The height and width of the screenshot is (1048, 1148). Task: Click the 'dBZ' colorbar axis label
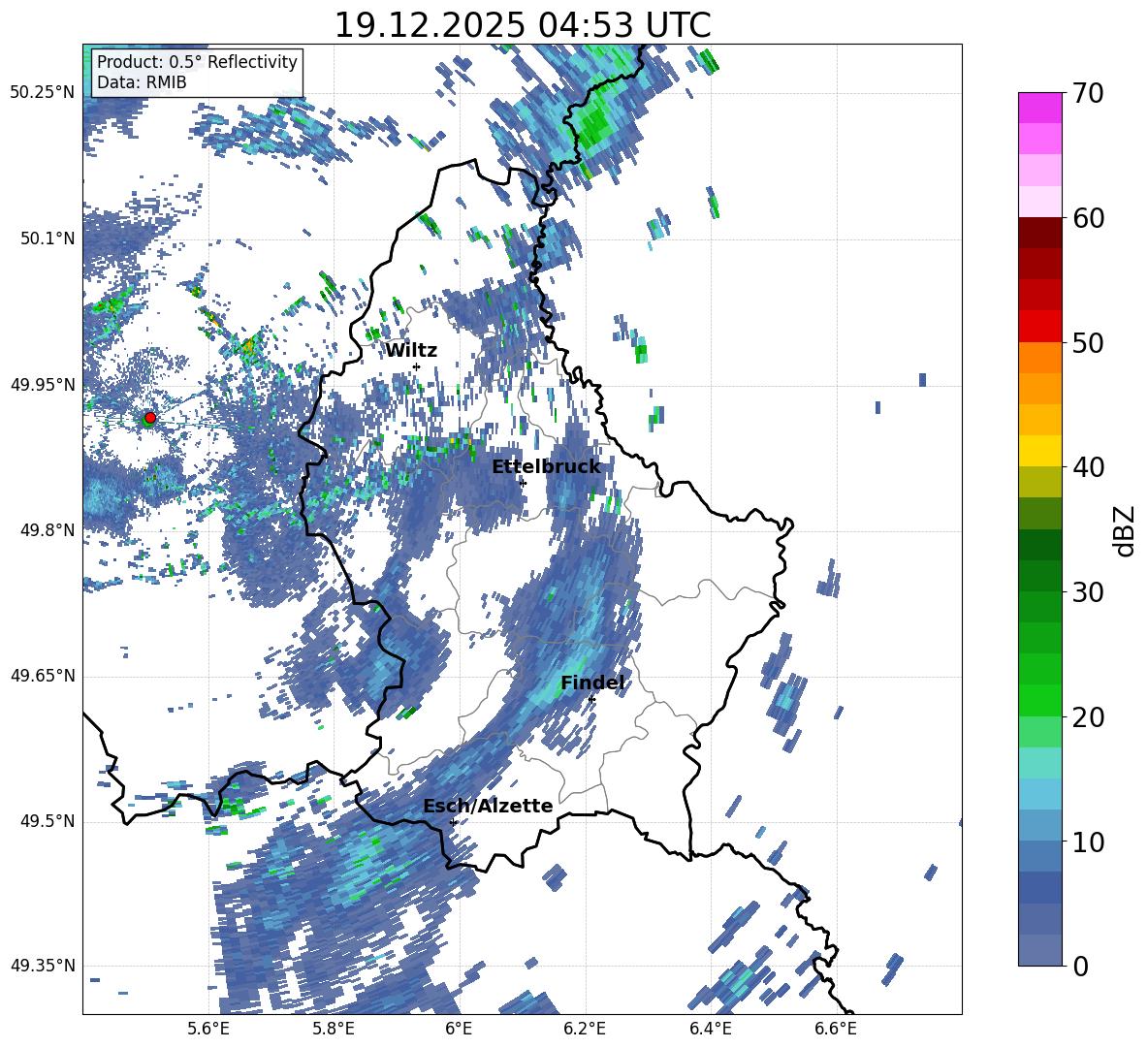pos(1123,530)
